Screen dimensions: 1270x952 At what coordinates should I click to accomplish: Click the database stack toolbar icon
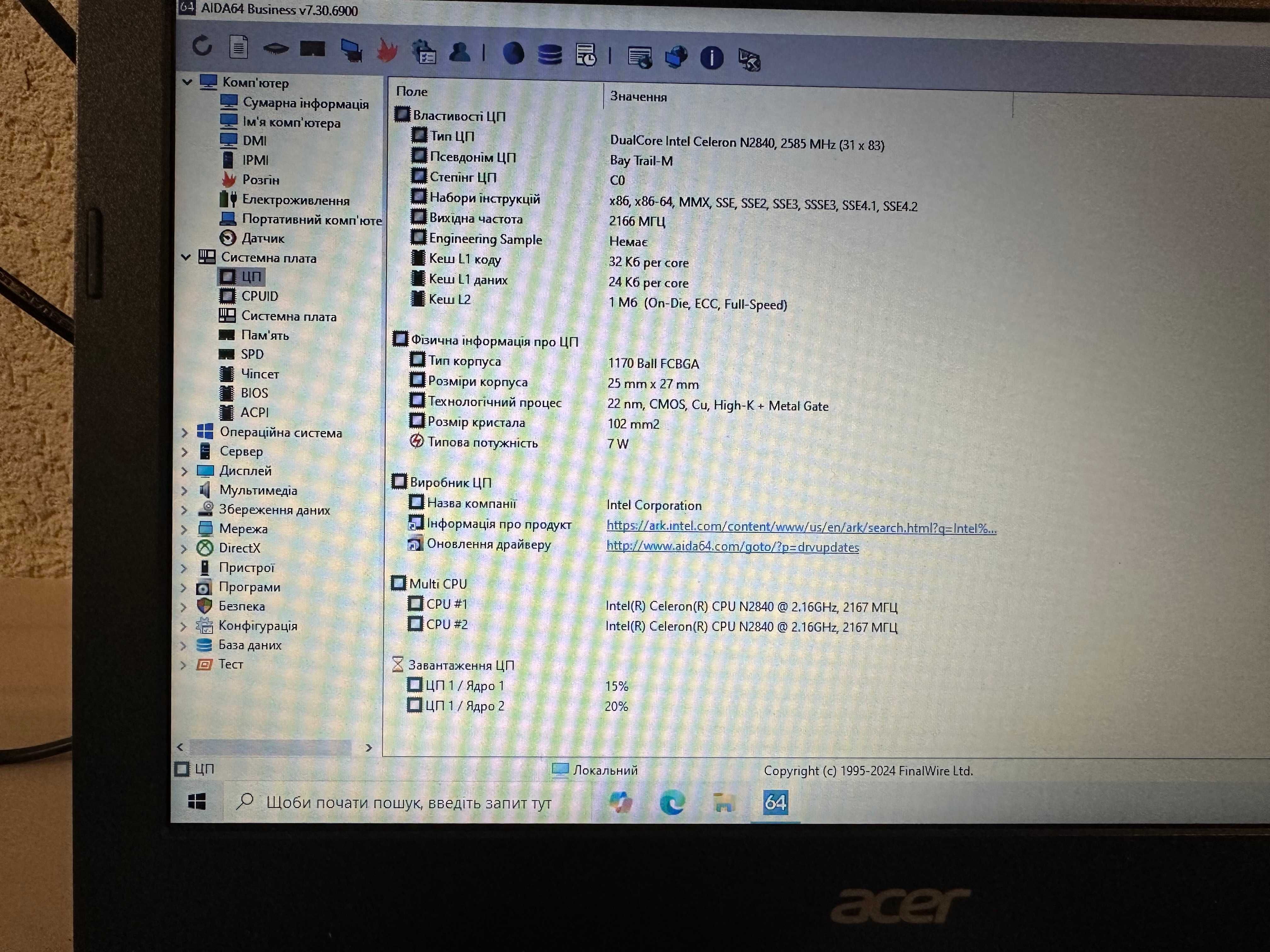click(549, 55)
